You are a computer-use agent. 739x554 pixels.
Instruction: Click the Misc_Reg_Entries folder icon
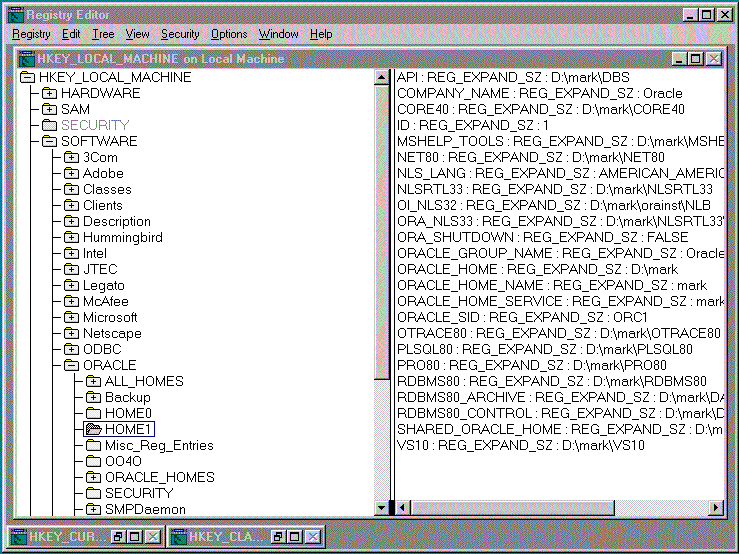coord(93,445)
